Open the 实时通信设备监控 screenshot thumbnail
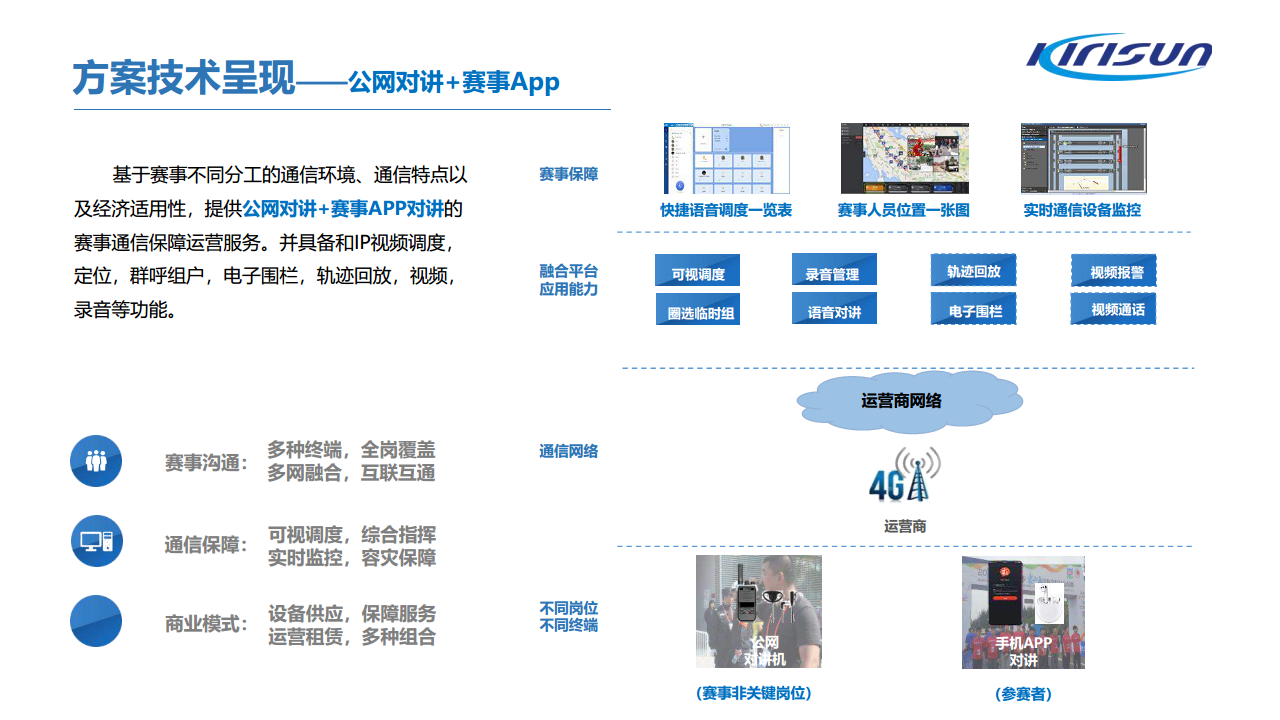This screenshot has height=720, width=1280. (1083, 159)
